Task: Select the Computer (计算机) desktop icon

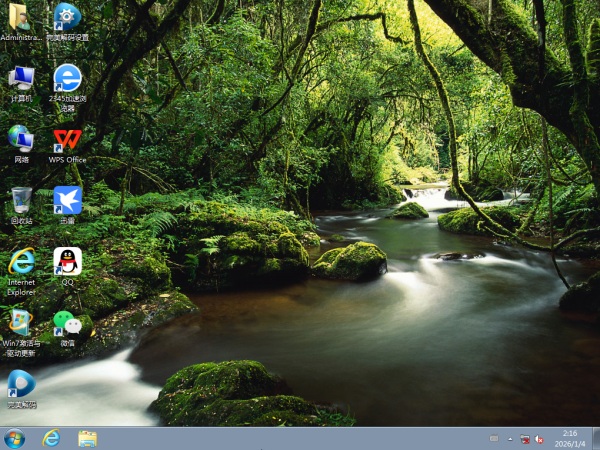Action: point(20,78)
